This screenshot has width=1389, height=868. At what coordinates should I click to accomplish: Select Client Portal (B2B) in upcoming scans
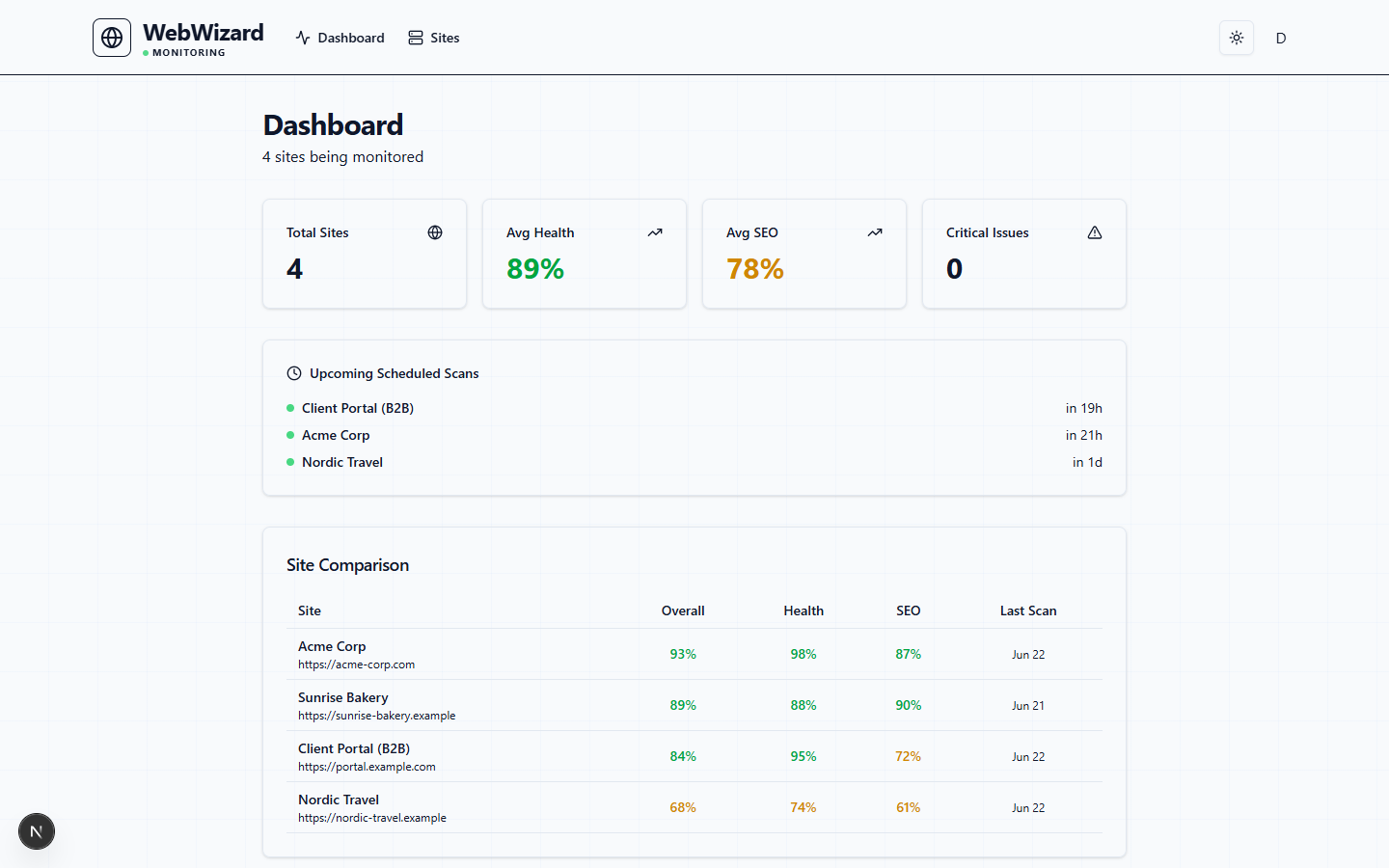point(358,408)
